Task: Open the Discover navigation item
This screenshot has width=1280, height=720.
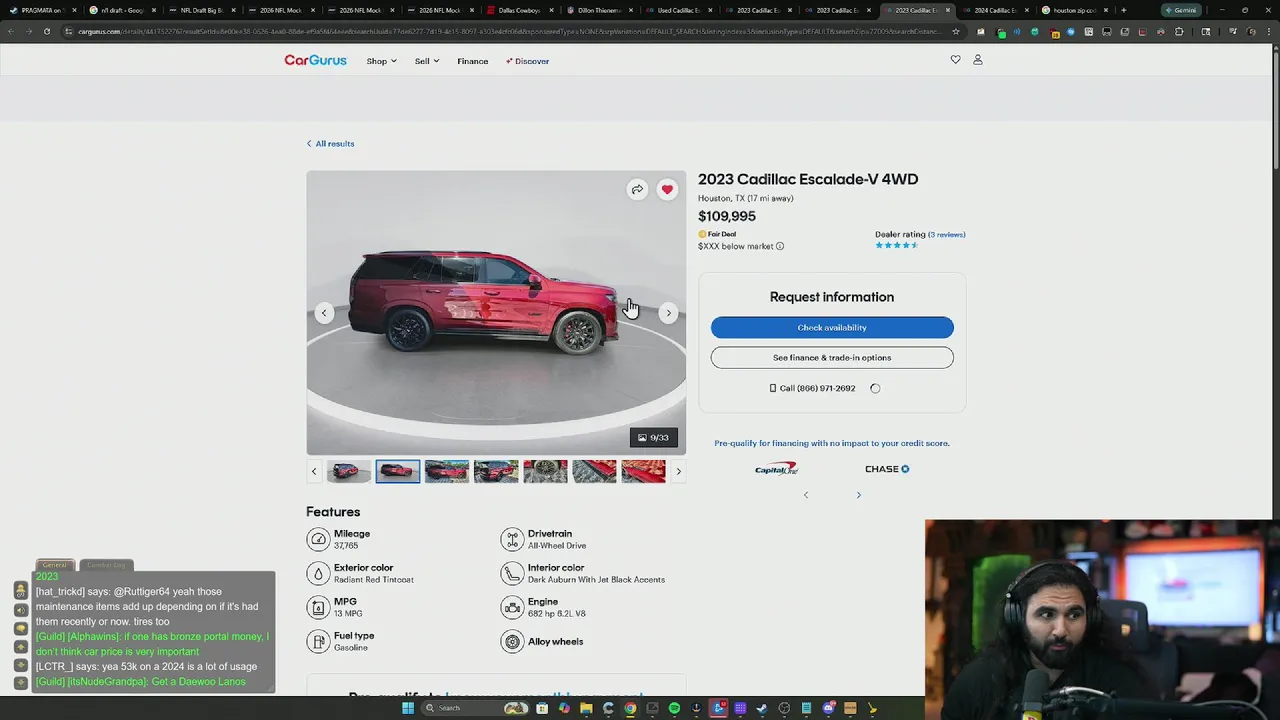Action: coord(528,61)
